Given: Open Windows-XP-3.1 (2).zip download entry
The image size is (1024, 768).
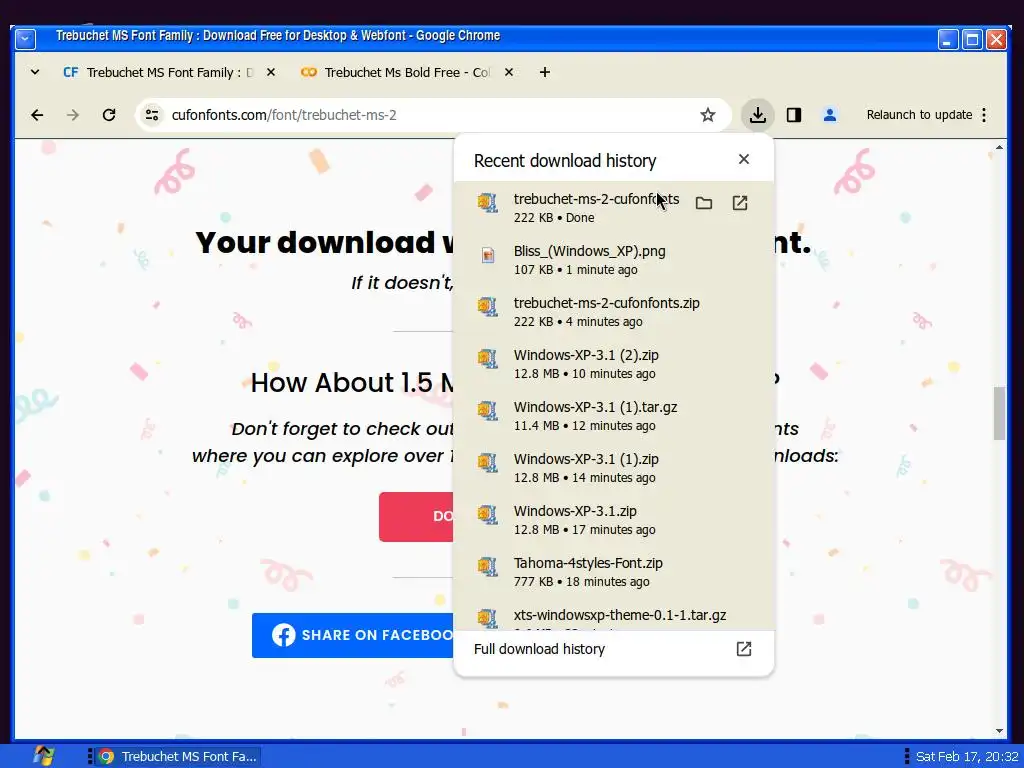Looking at the screenshot, I should (x=614, y=364).
